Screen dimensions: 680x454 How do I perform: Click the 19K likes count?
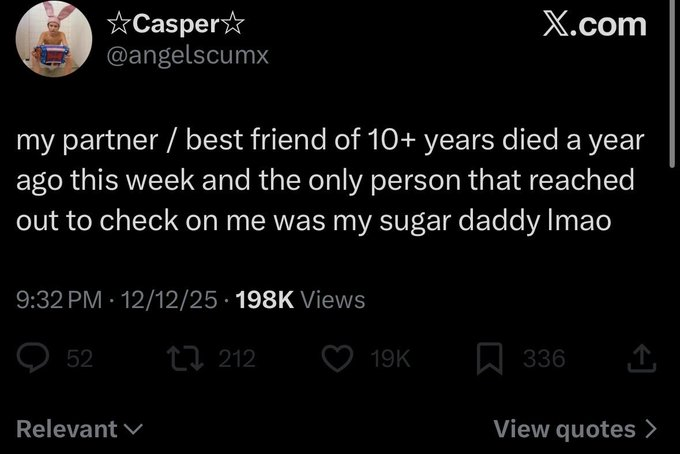click(392, 358)
